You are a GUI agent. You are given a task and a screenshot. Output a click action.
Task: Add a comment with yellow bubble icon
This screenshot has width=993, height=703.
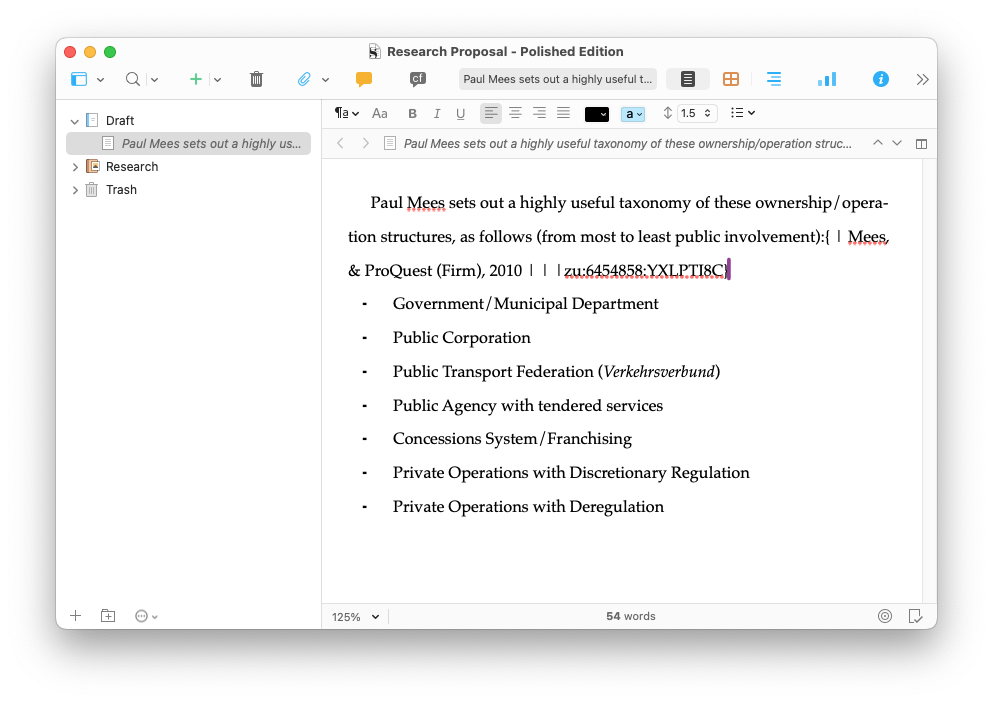click(364, 79)
